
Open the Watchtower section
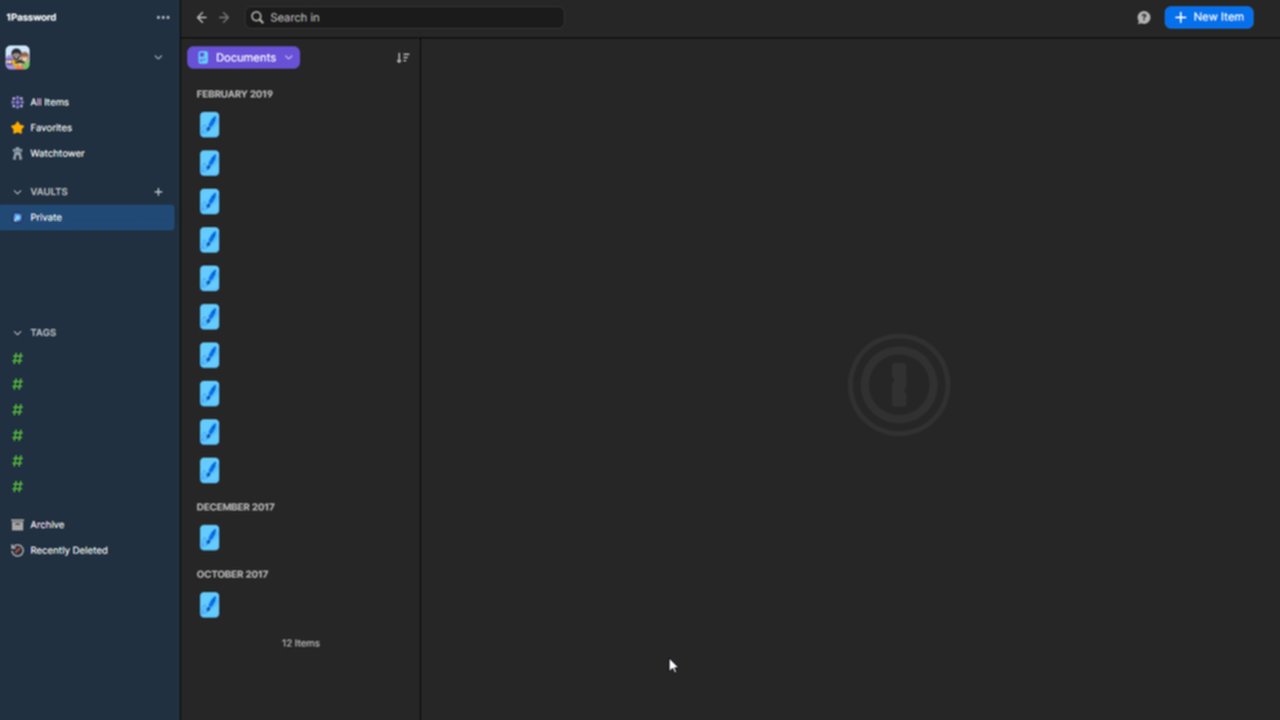[56, 154]
